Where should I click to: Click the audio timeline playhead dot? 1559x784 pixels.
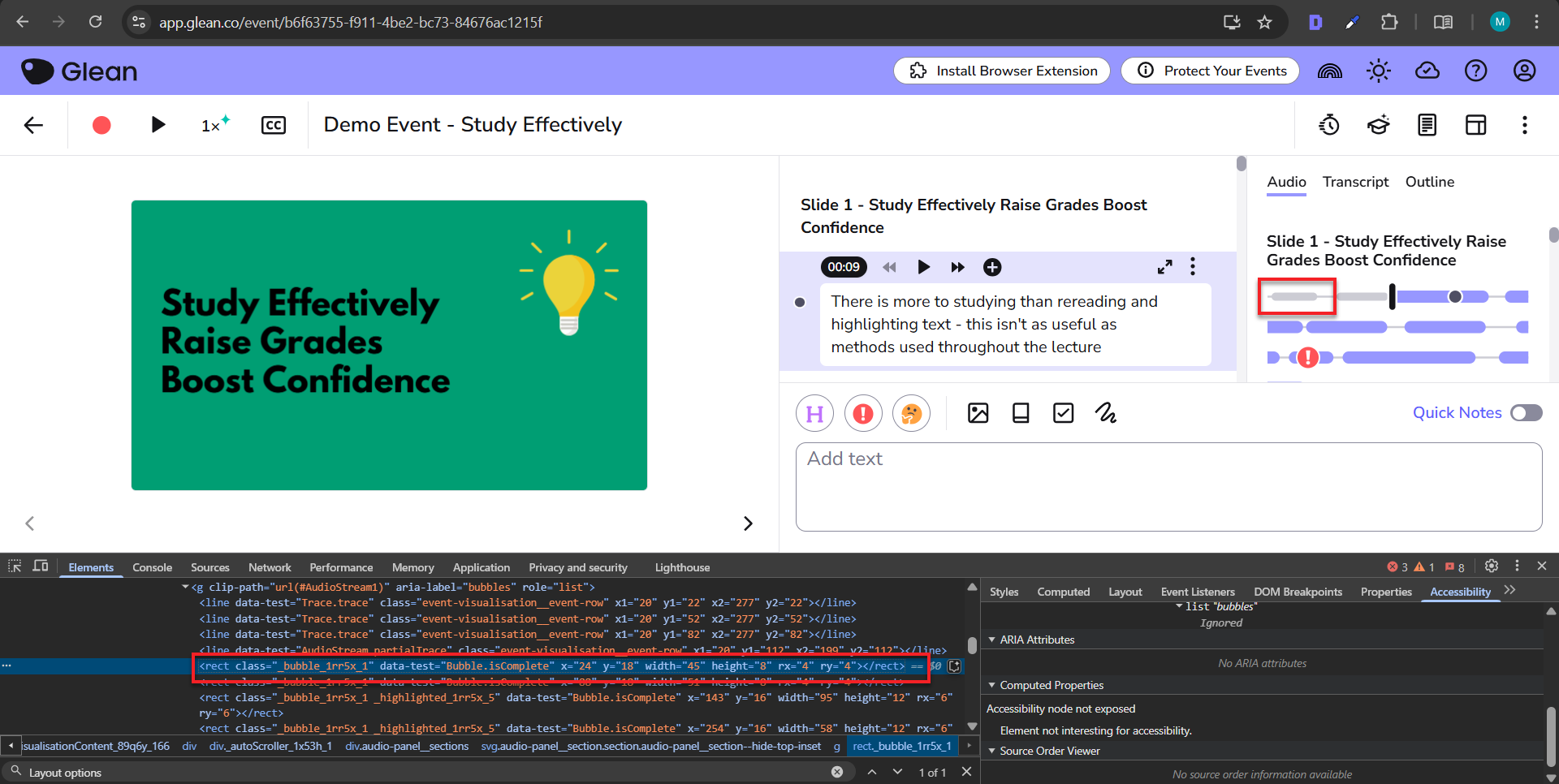click(x=1455, y=297)
